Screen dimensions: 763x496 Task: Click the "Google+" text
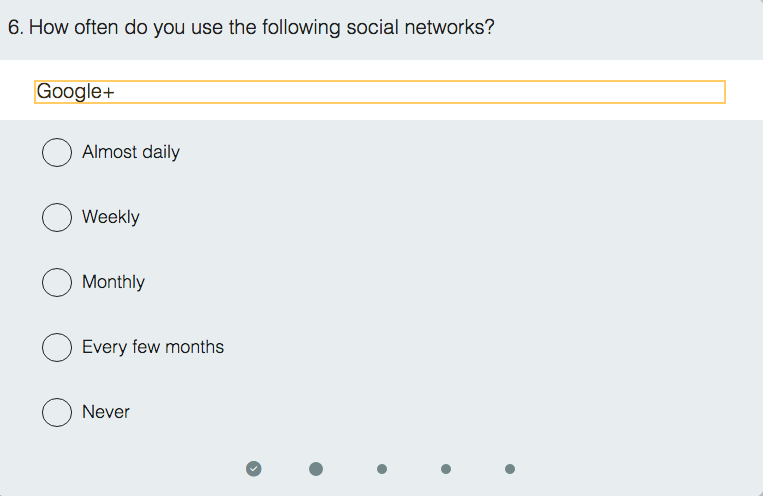pyautogui.click(x=75, y=92)
